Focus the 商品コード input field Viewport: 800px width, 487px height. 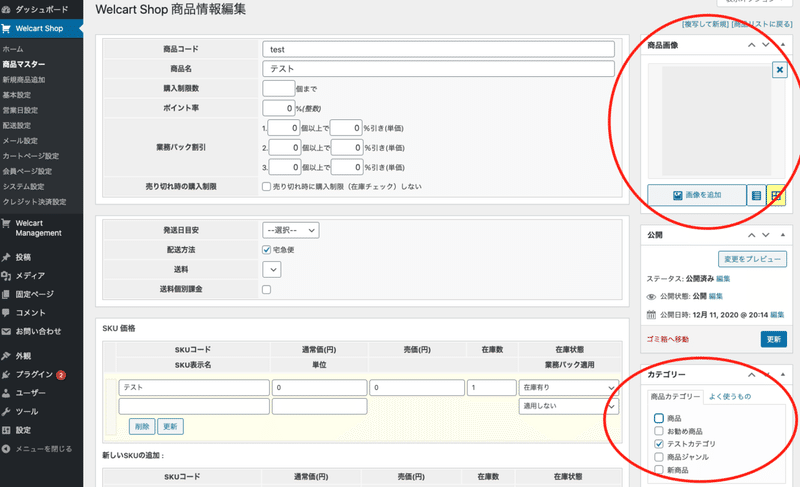click(x=438, y=49)
